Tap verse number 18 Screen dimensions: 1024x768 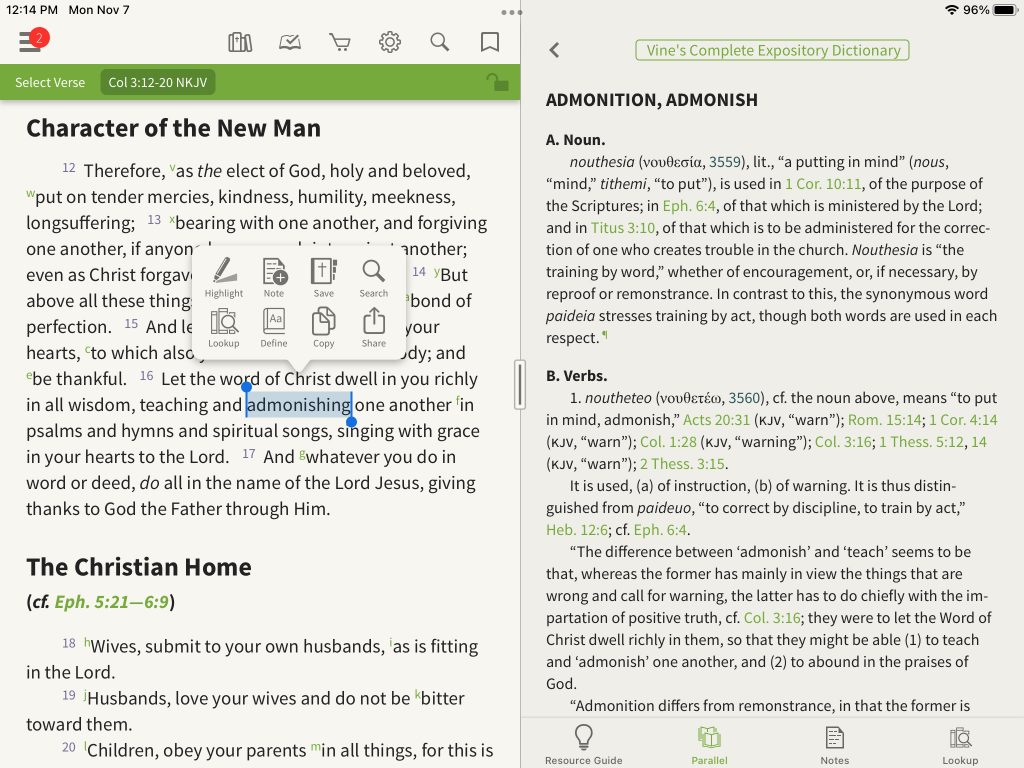(69, 643)
